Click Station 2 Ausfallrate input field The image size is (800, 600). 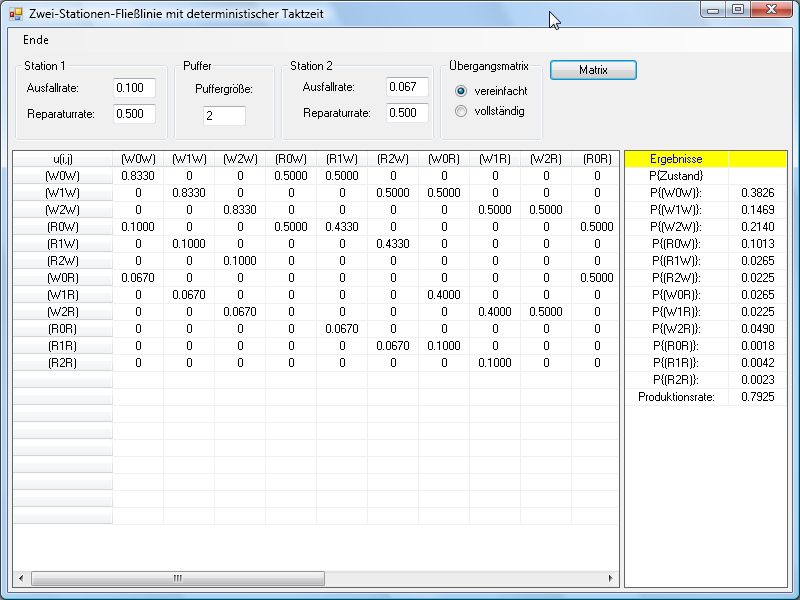(x=407, y=87)
